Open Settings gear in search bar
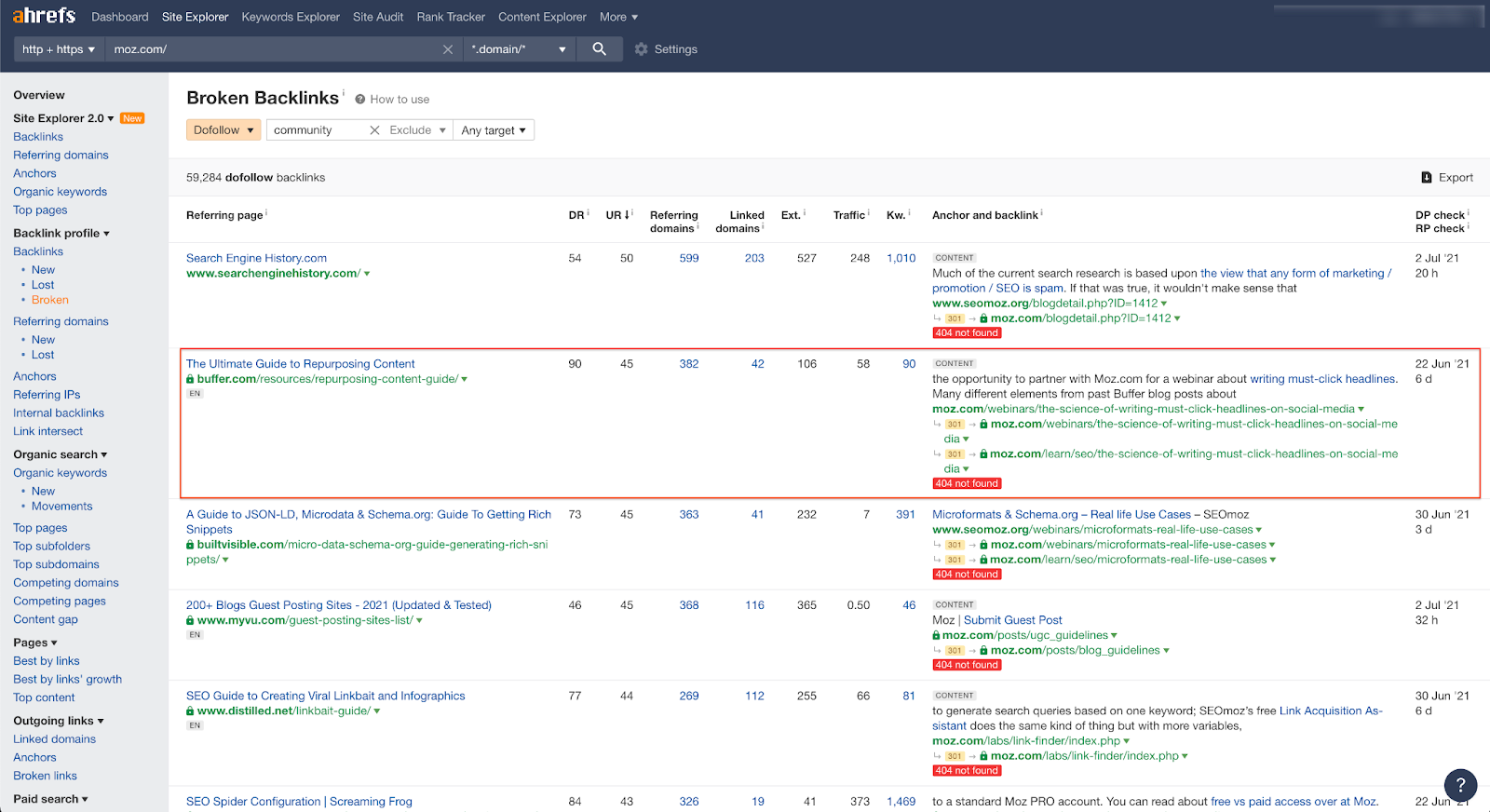The image size is (1490, 812). point(666,49)
